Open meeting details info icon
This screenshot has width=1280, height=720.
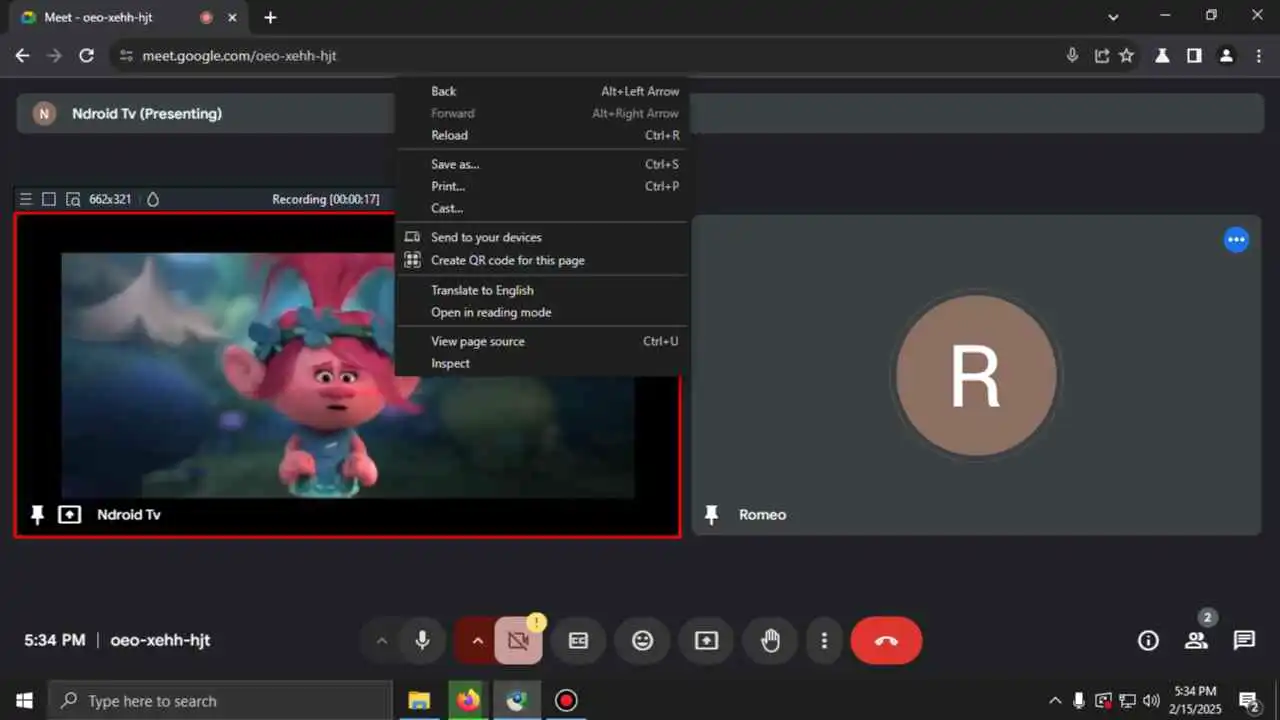tap(1148, 641)
